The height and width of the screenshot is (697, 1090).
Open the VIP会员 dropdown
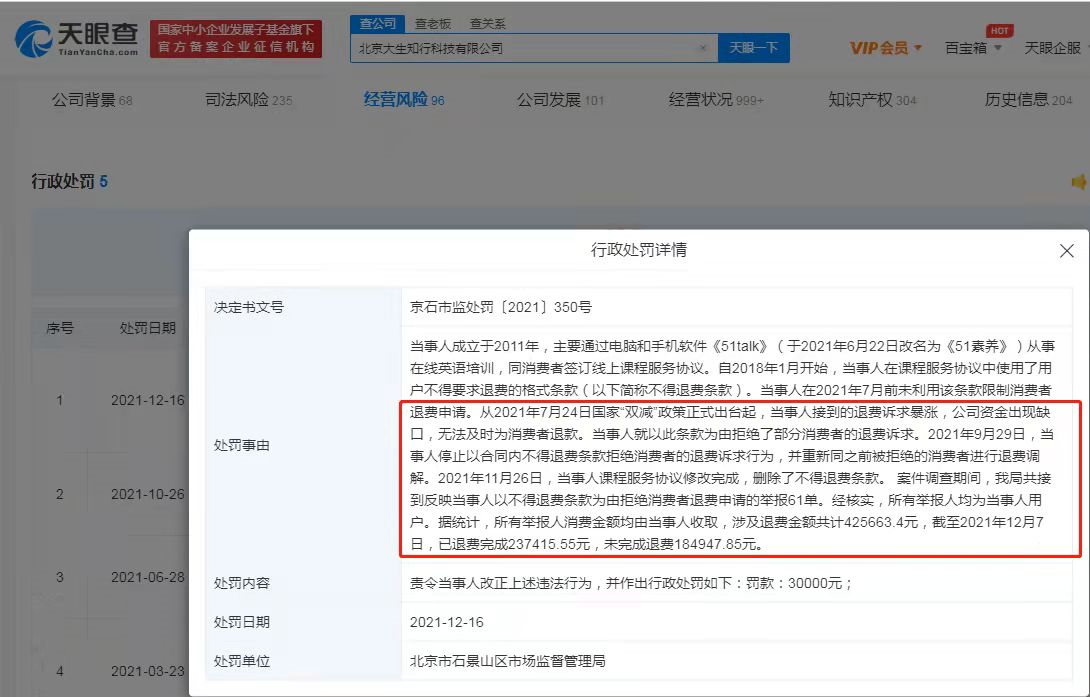886,48
